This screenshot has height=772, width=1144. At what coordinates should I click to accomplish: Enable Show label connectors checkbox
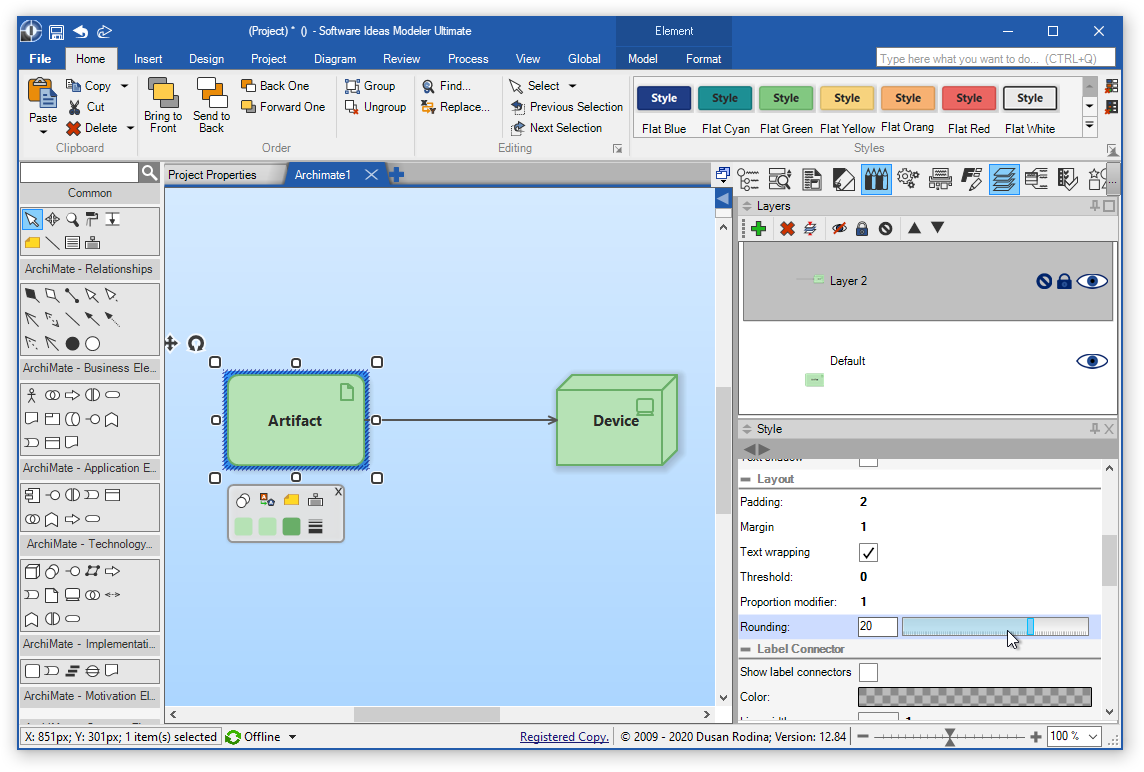[868, 672]
